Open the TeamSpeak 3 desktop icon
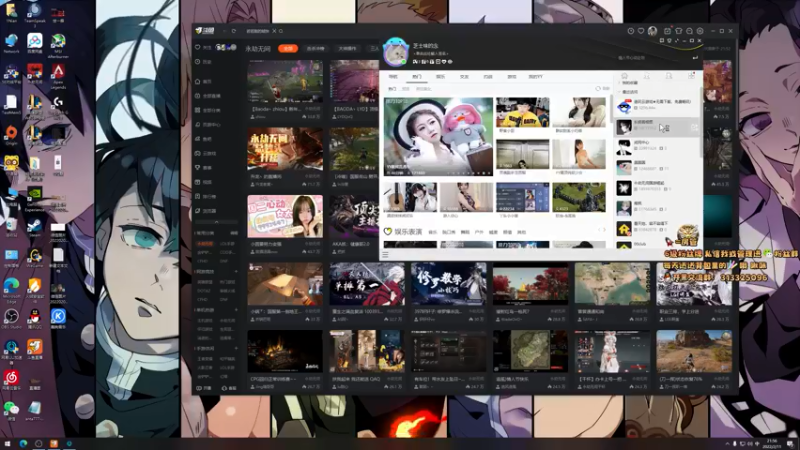Image resolution: width=800 pixels, height=450 pixels. [35, 13]
